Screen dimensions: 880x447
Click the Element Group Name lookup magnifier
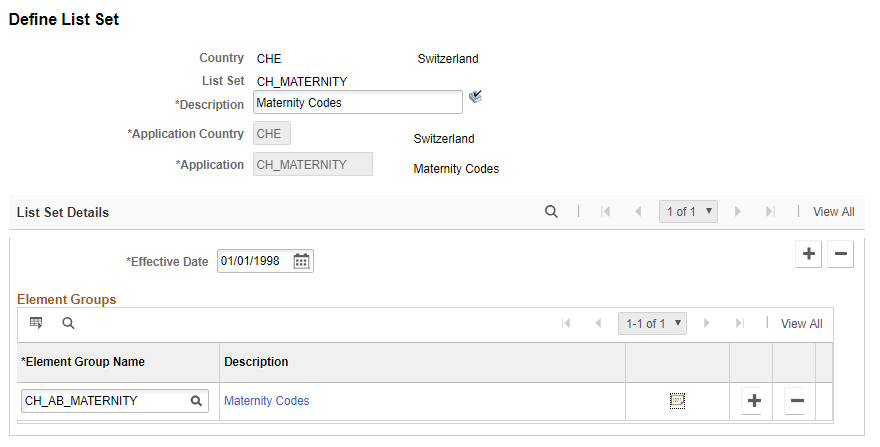coord(197,401)
